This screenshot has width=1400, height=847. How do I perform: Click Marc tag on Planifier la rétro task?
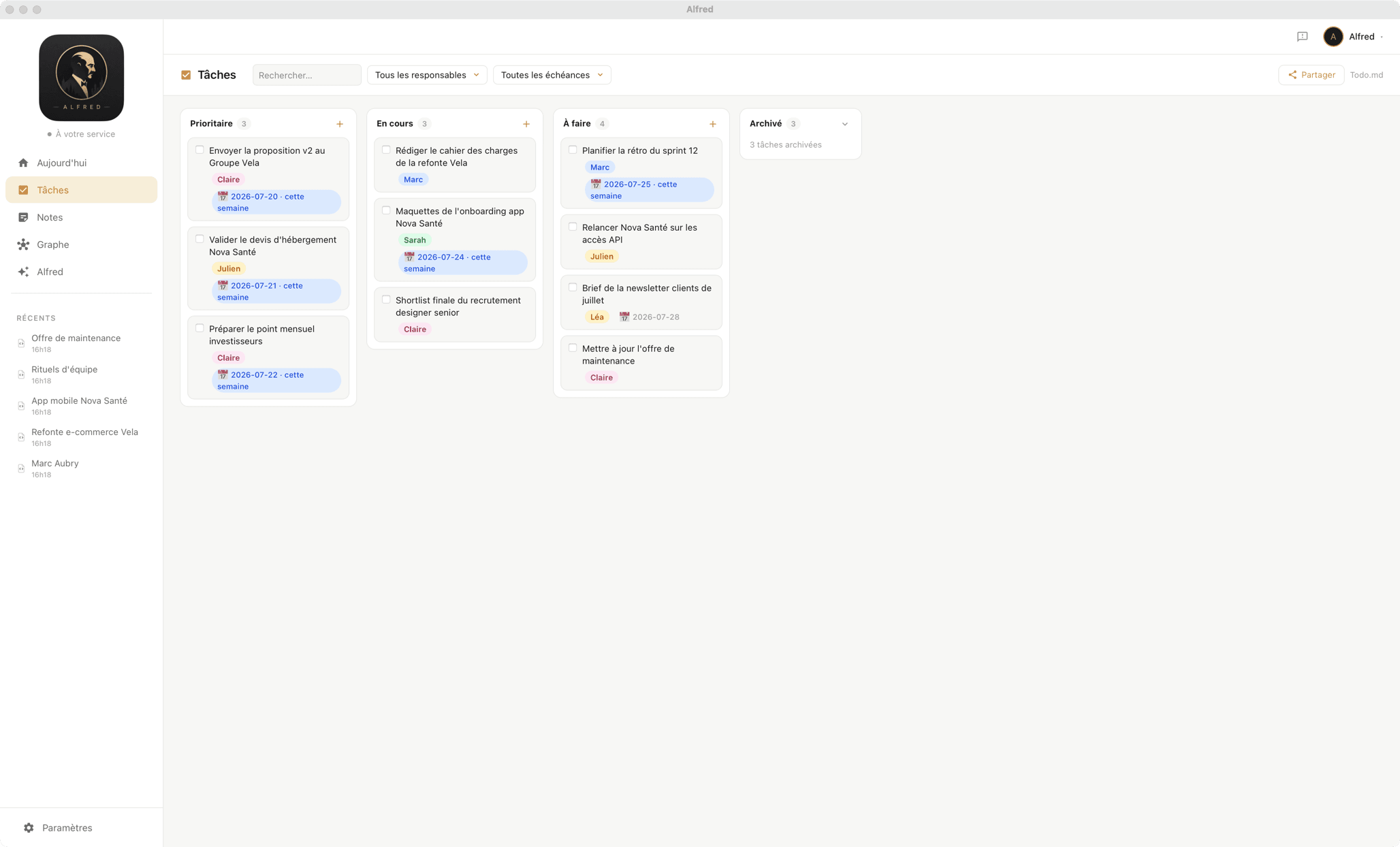tap(599, 167)
